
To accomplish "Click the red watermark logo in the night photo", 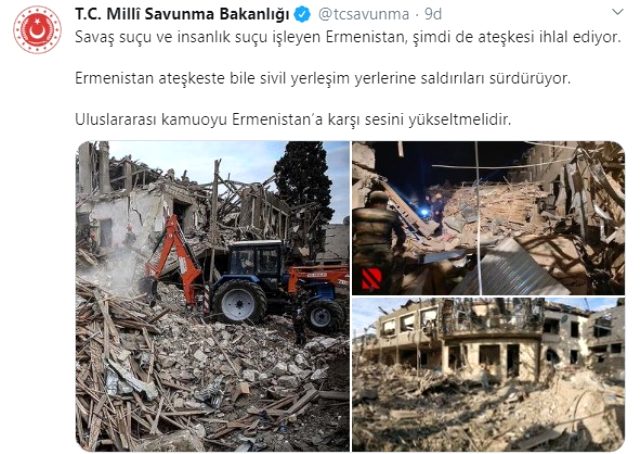I will coord(371,279).
